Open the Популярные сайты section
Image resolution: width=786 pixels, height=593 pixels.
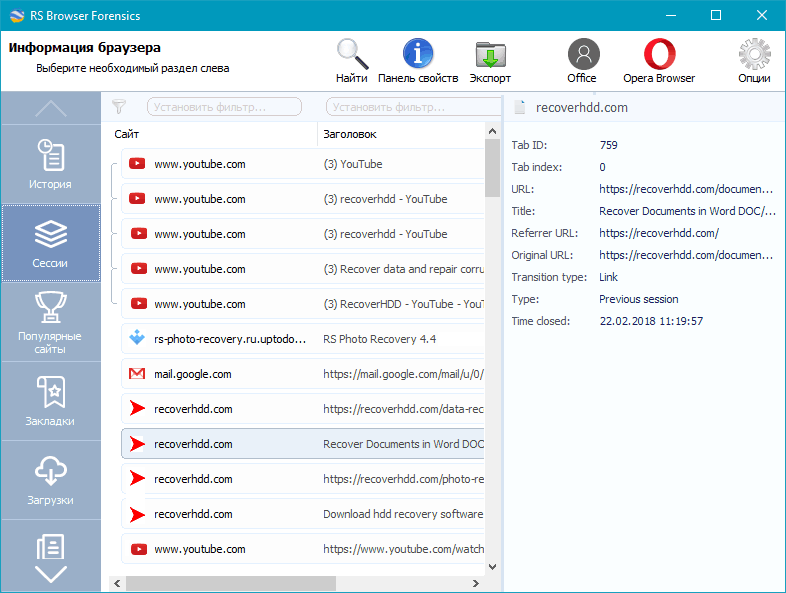coord(50,322)
